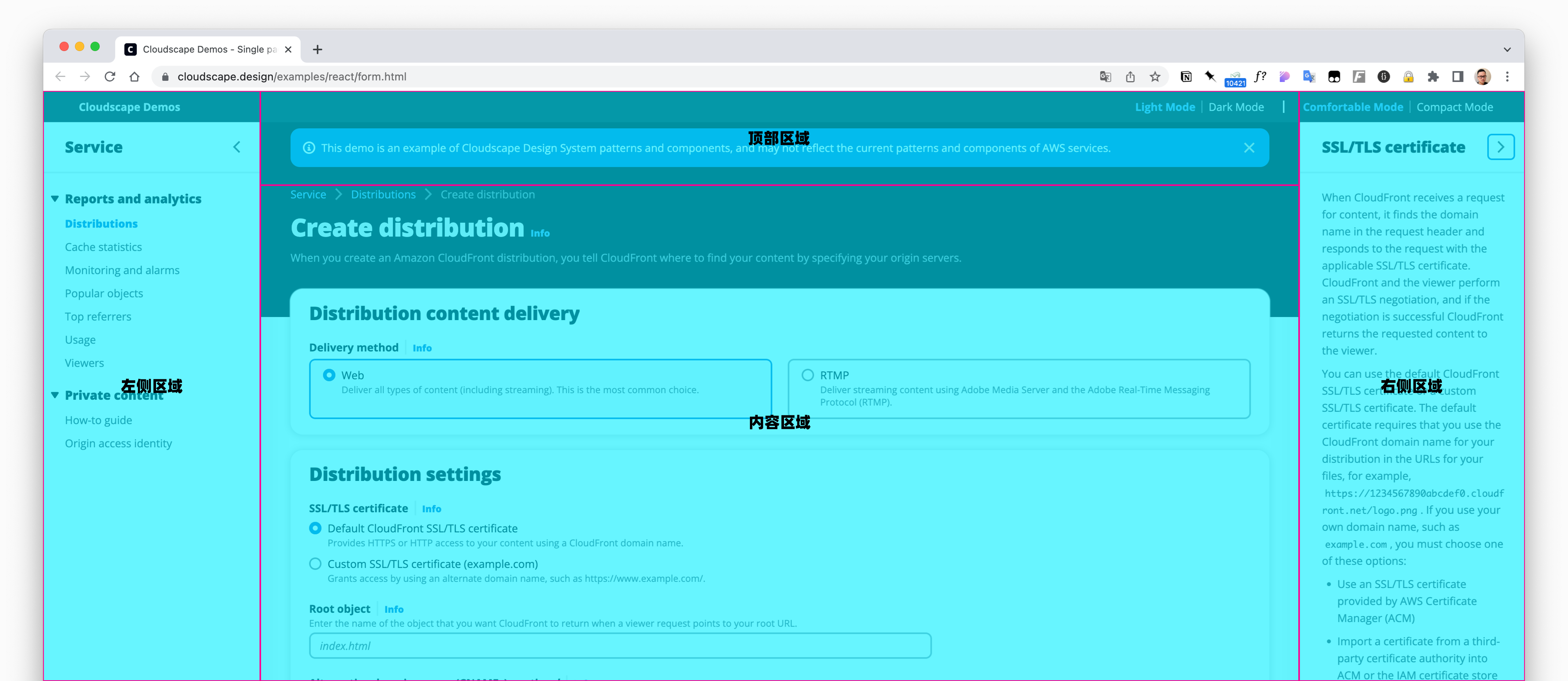Close the SSL/TLS certificate help panel
The width and height of the screenshot is (1568, 681).
pos(1501,147)
